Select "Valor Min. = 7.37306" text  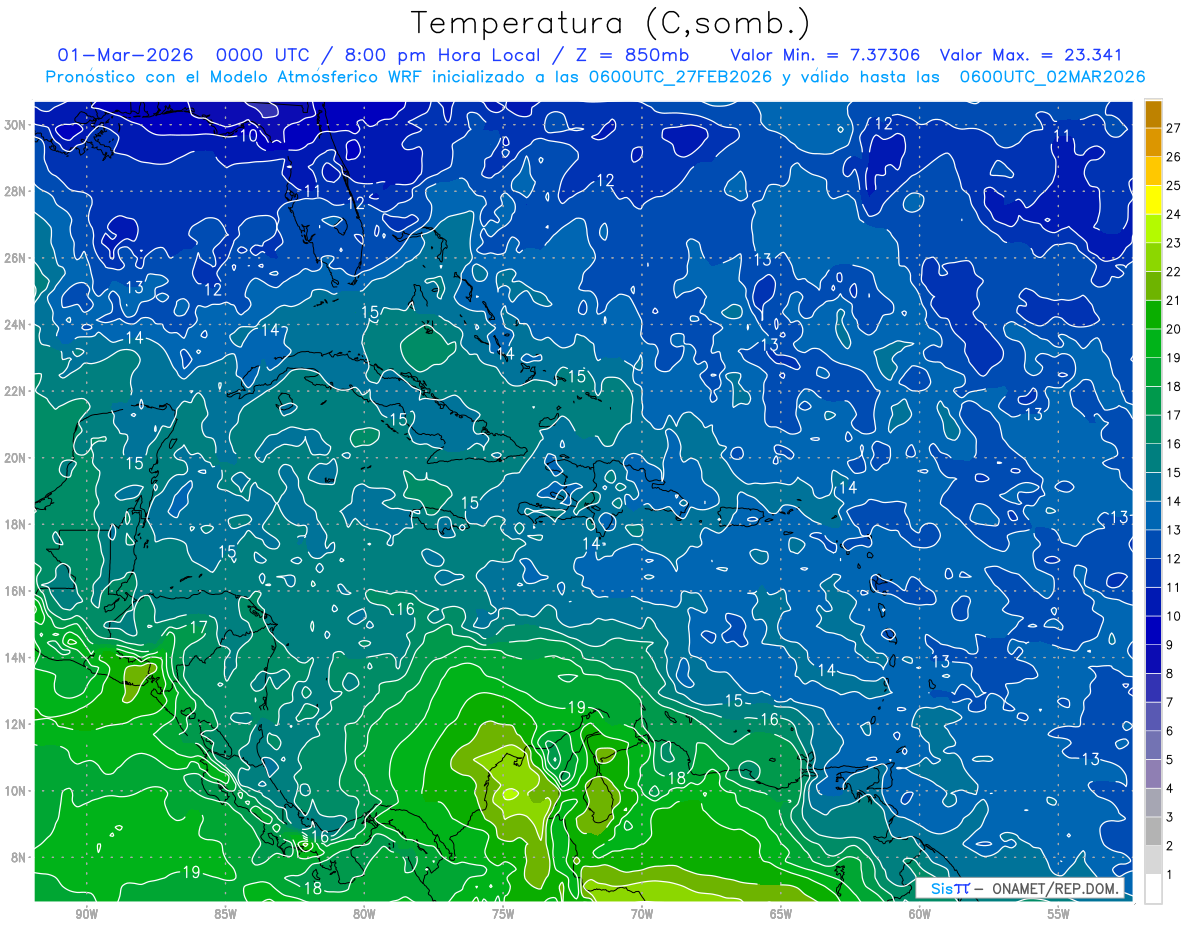(825, 55)
